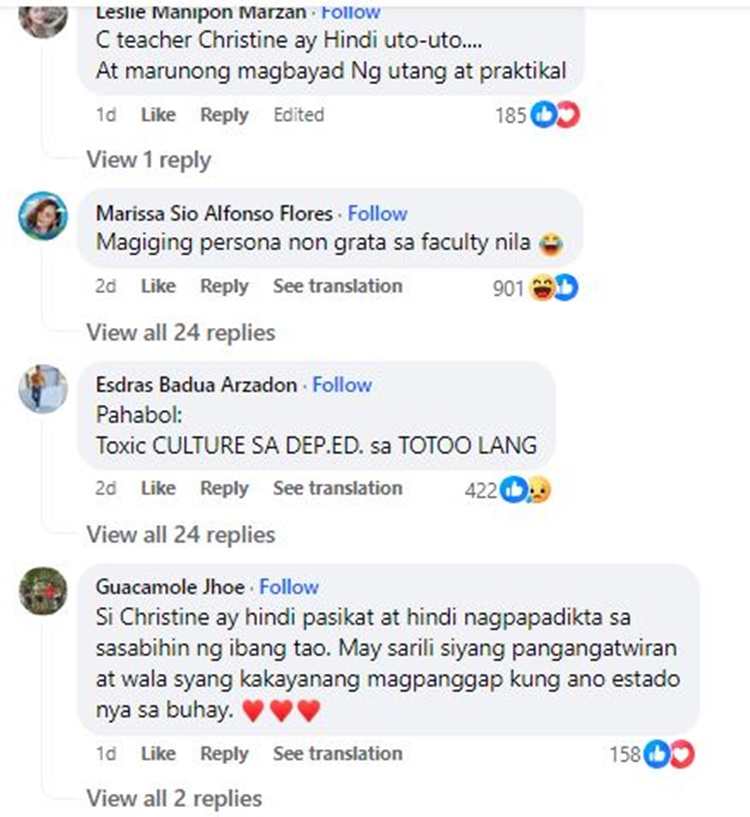This screenshot has width=750, height=817.
Task: Open heart reaction icon beside 158
Action: coord(682,754)
